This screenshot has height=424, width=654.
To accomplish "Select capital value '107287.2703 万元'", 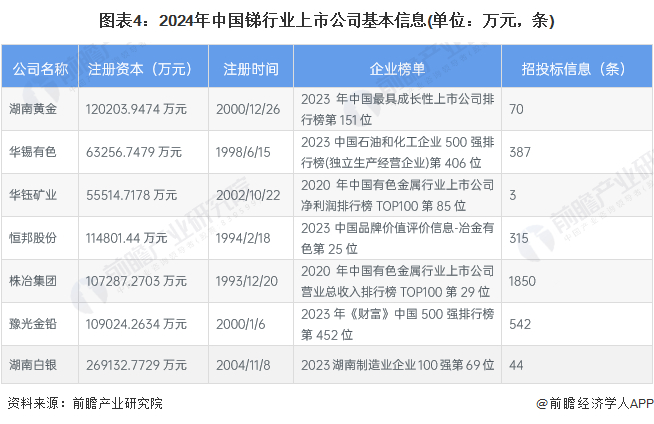I will (136, 281).
